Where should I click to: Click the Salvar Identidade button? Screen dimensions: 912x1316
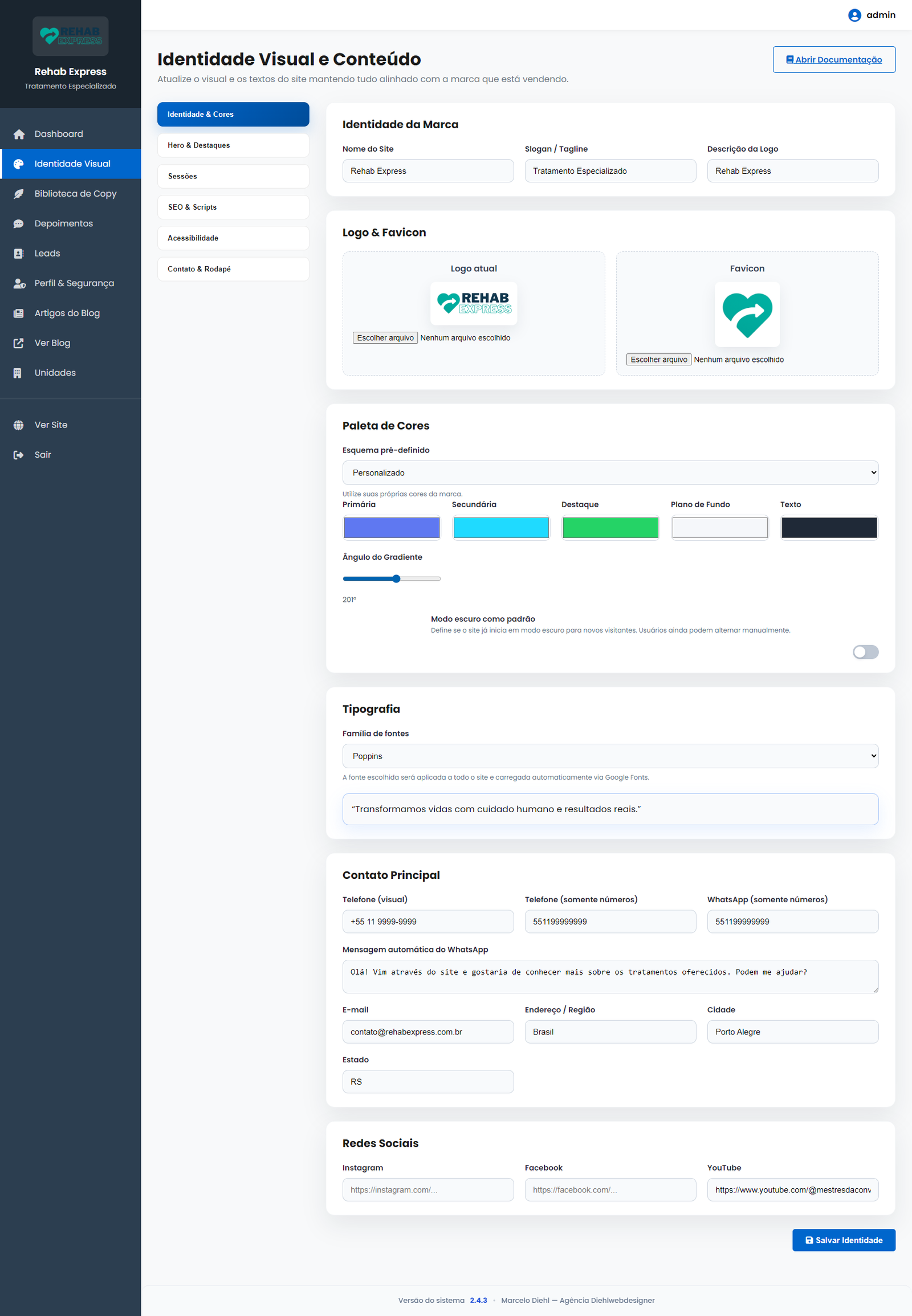(x=844, y=1240)
